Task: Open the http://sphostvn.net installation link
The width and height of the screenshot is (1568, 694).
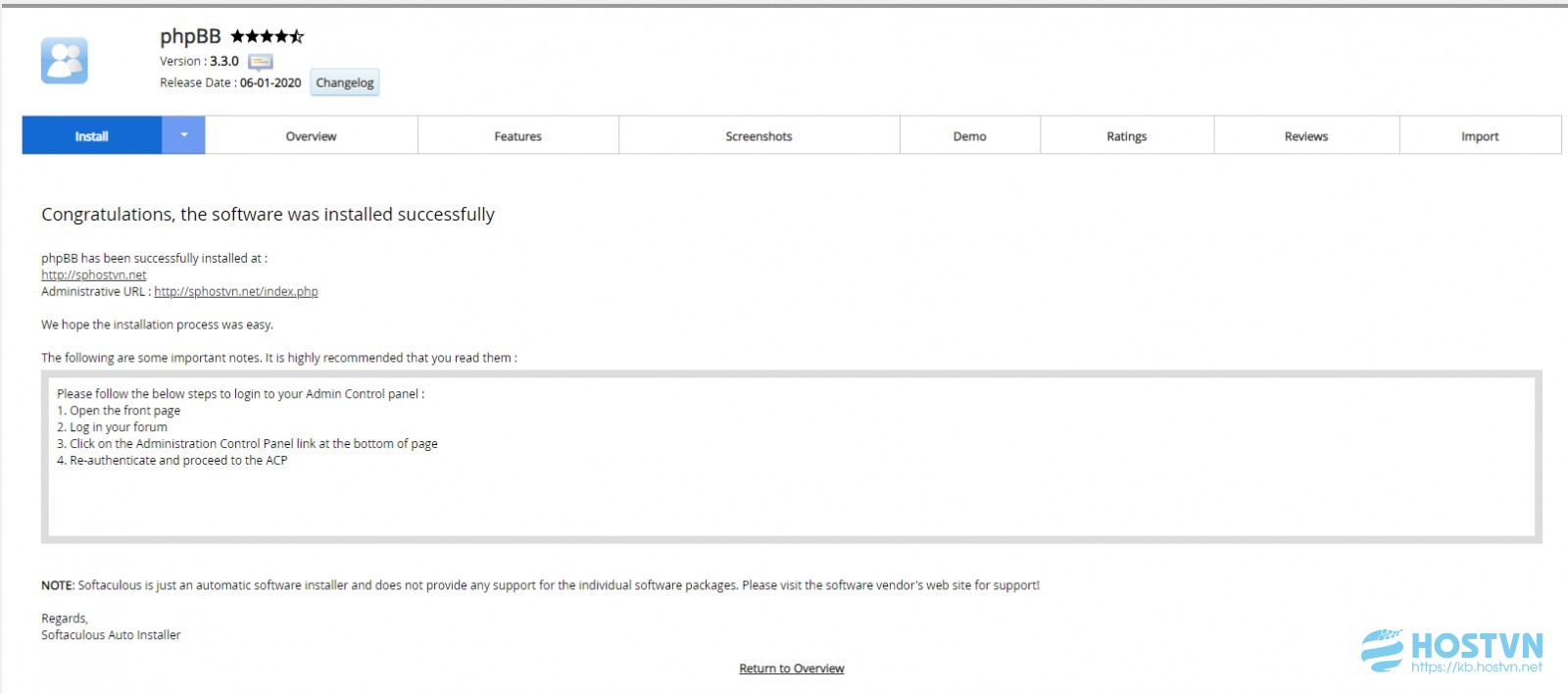Action: pyautogui.click(x=94, y=275)
